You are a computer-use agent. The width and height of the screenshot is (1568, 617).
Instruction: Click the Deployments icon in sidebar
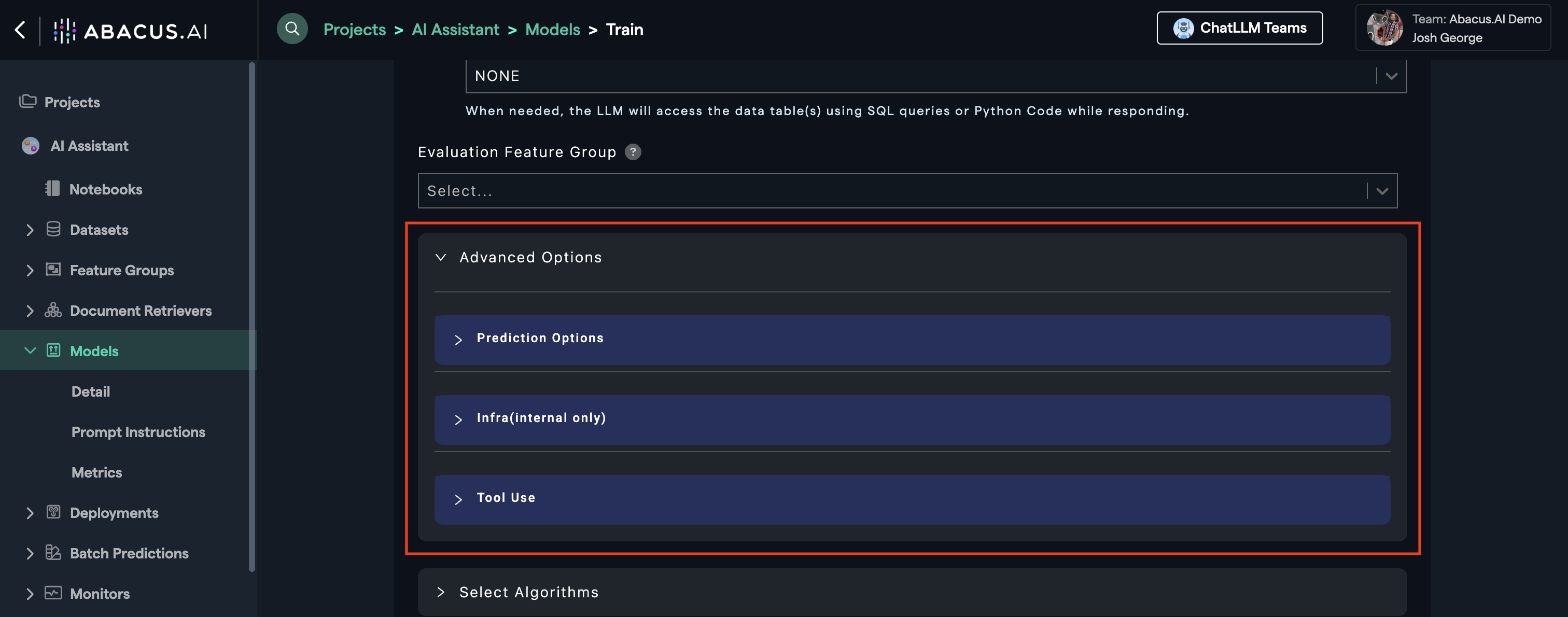pyautogui.click(x=53, y=512)
